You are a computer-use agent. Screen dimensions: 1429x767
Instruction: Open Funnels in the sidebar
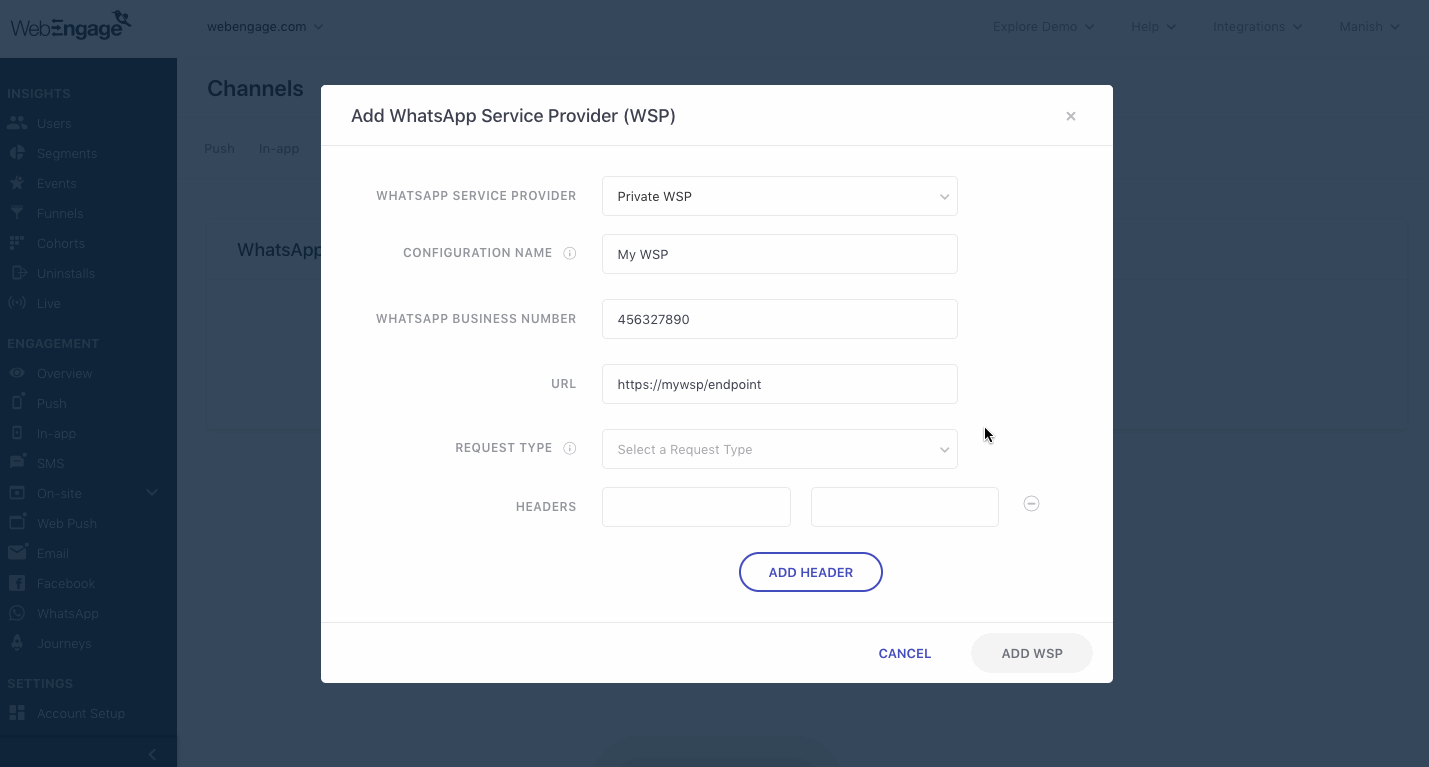60,214
